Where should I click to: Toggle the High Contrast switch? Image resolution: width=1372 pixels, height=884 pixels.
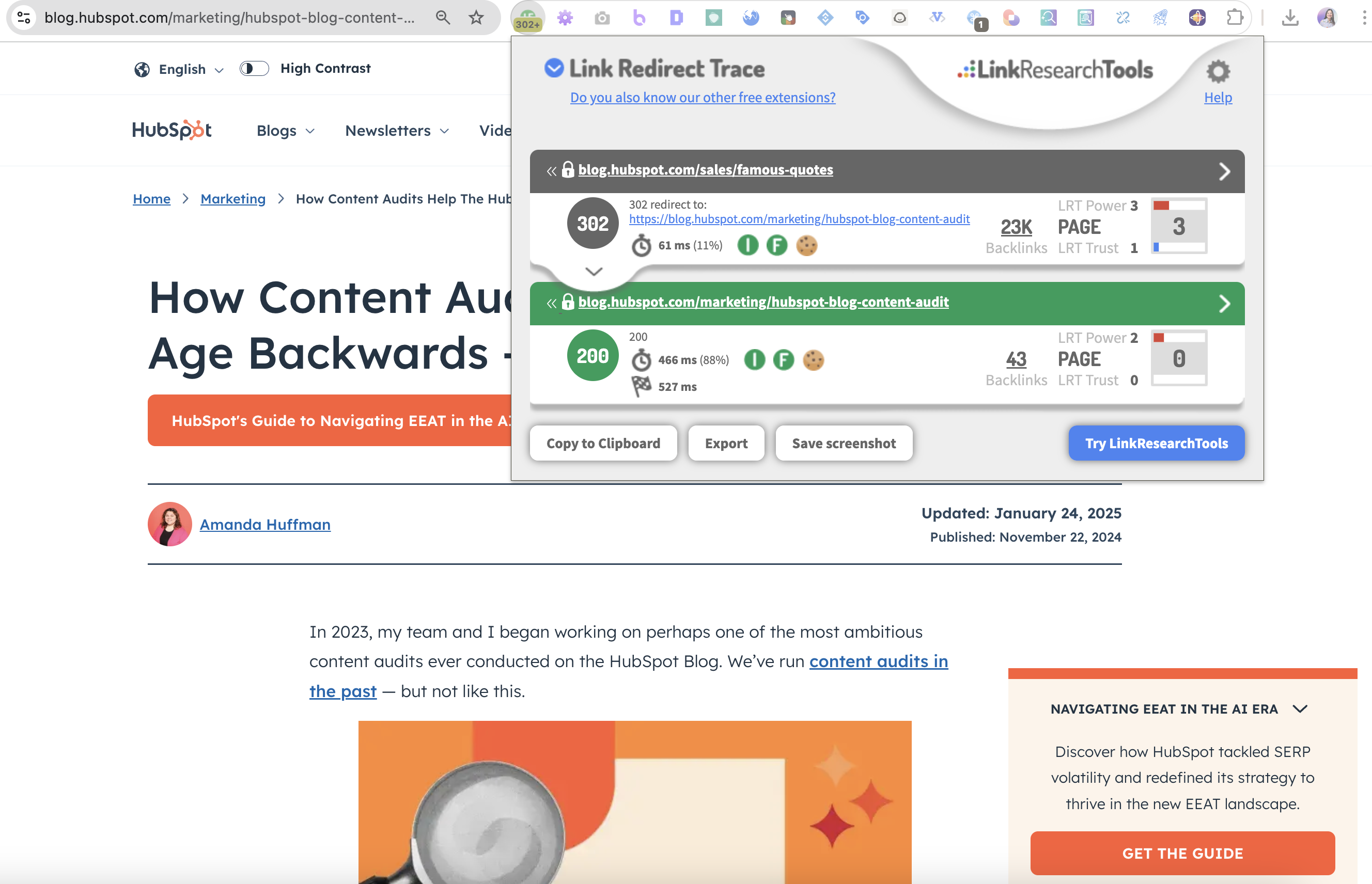tap(254, 69)
